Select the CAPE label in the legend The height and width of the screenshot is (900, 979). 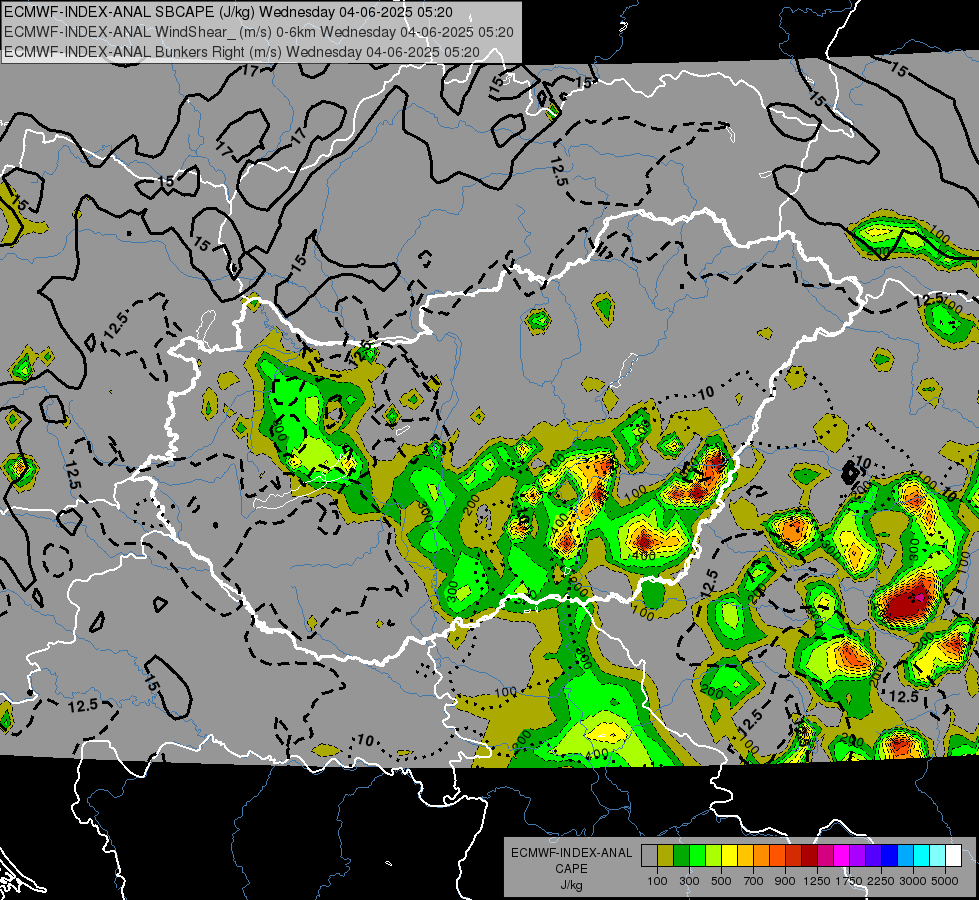[571, 869]
